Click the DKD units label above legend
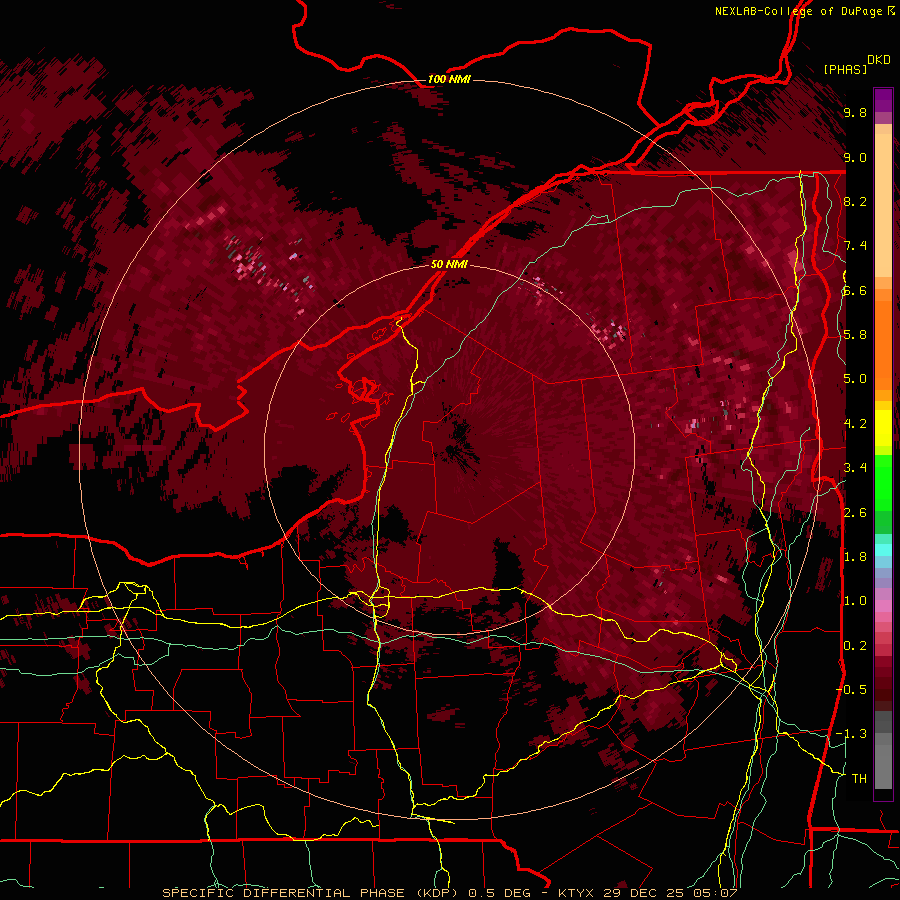900x900 pixels. 879,60
